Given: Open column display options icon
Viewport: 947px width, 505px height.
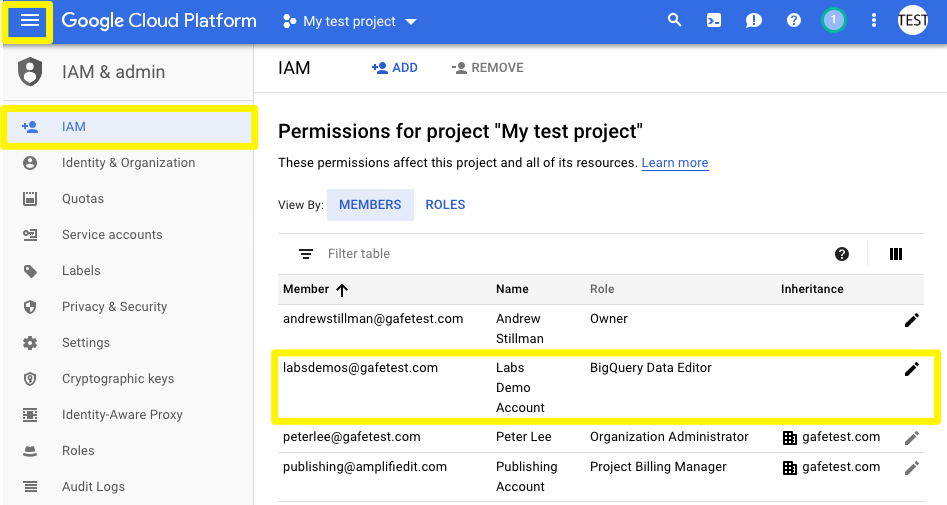Looking at the screenshot, I should click(x=896, y=254).
